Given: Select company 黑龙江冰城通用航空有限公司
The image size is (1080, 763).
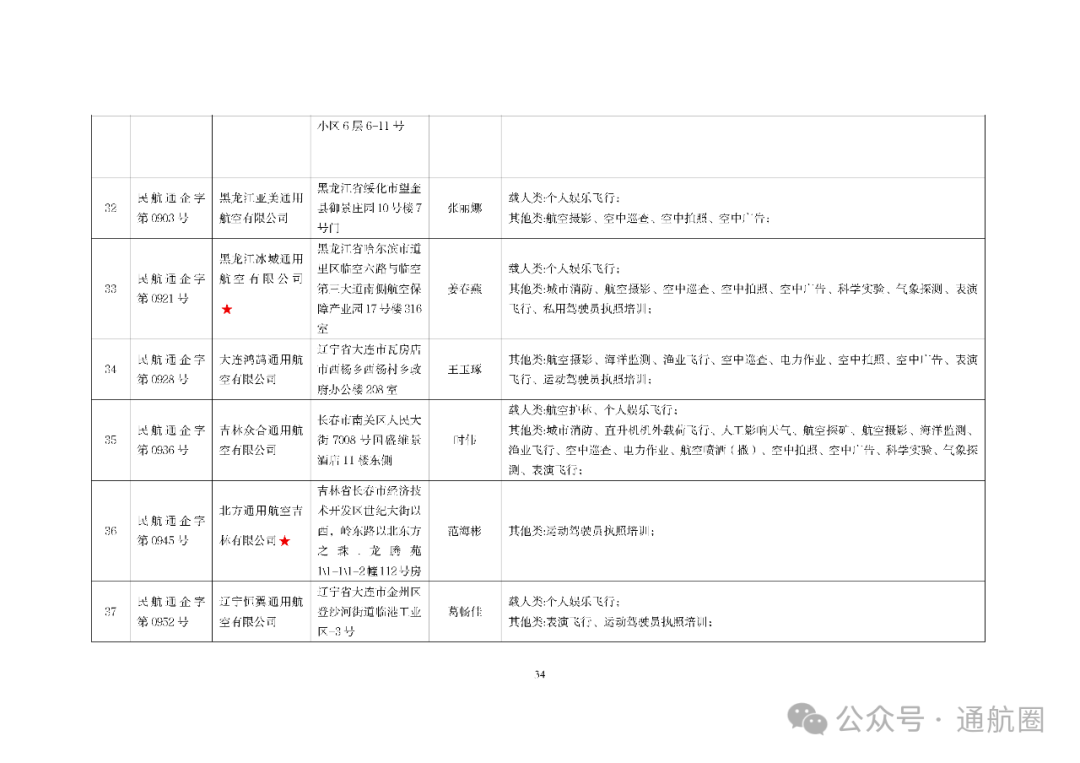Looking at the screenshot, I should 261,269.
